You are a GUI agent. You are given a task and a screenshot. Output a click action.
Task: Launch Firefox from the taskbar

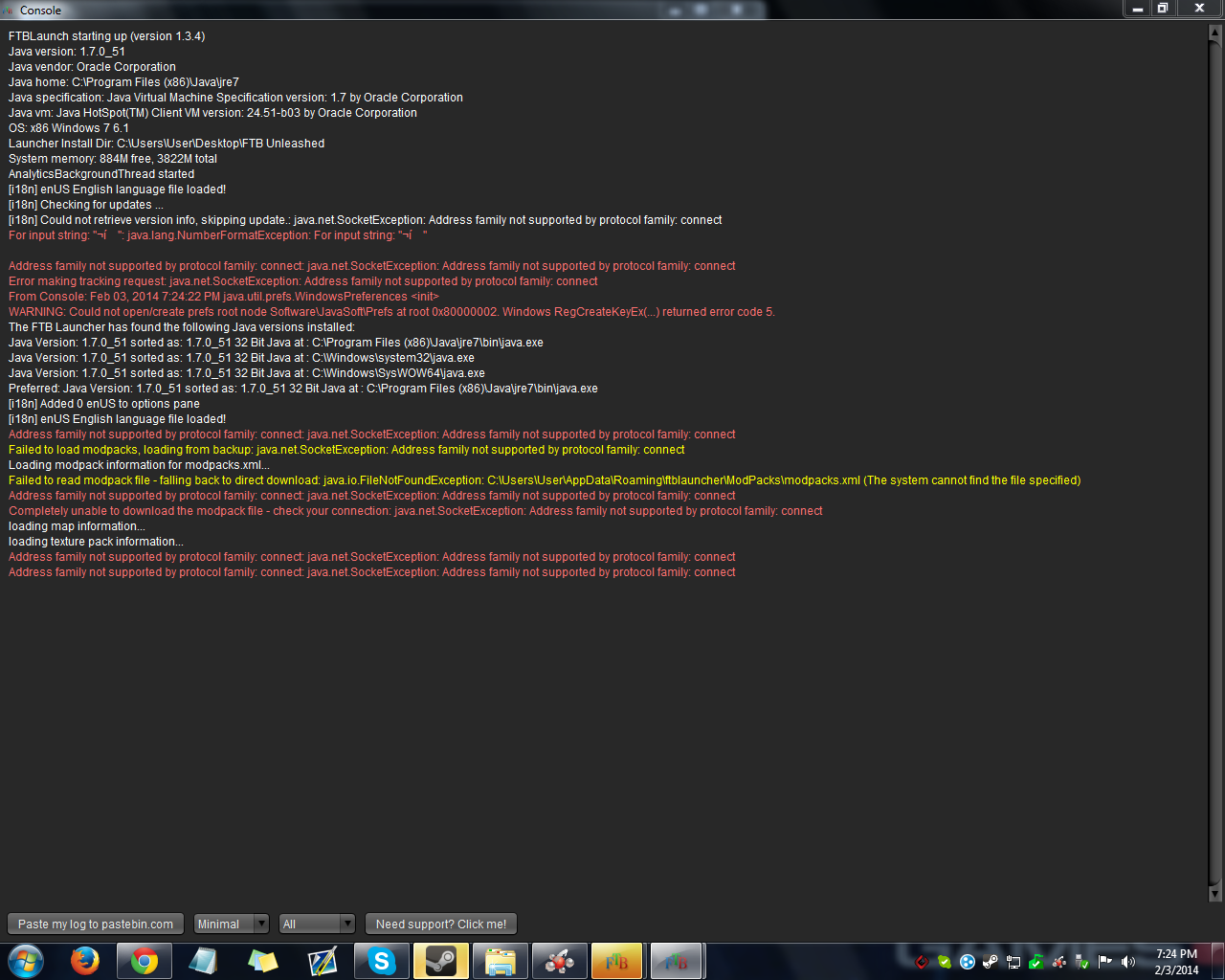[x=85, y=961]
